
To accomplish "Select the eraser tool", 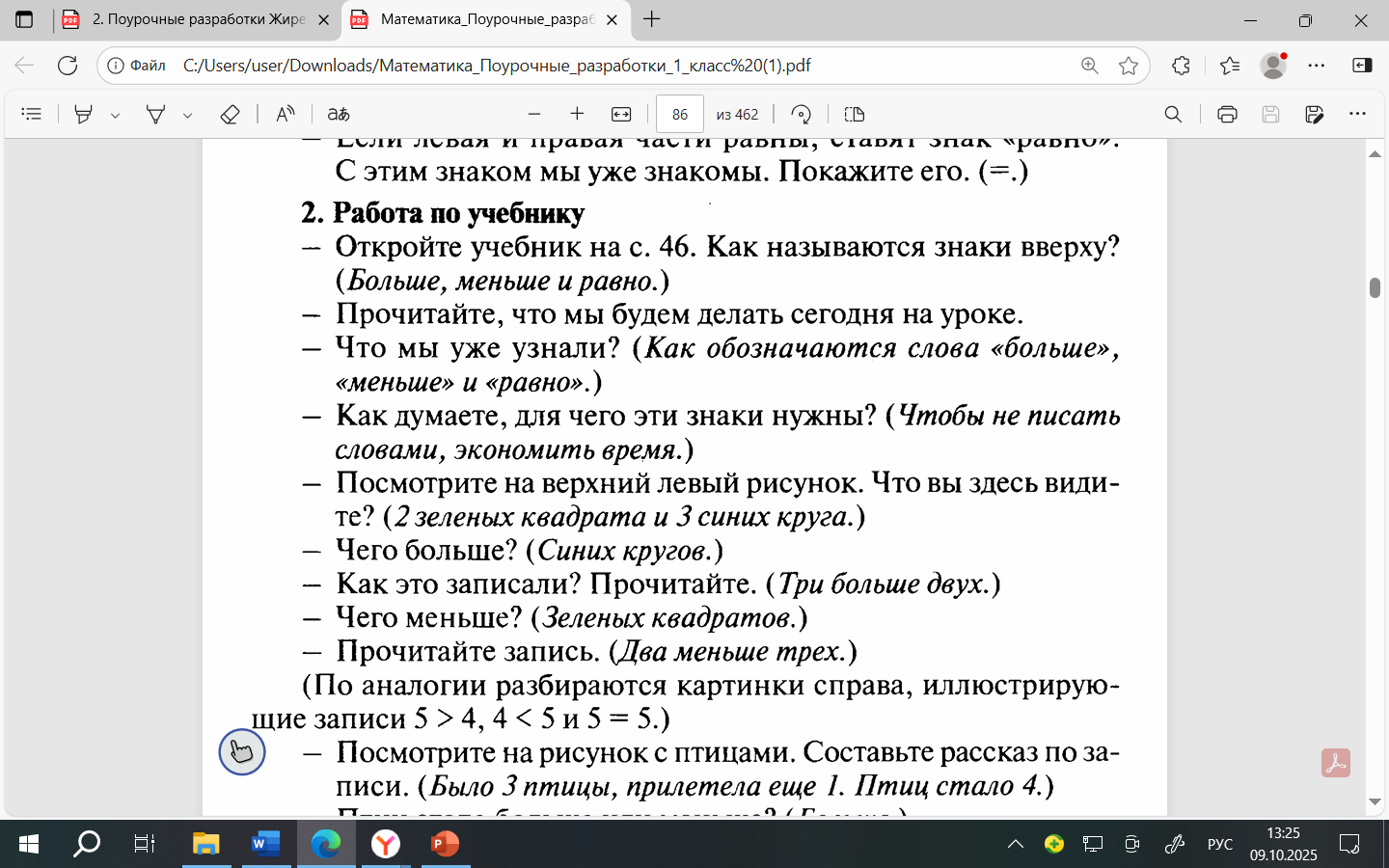I will (230, 114).
